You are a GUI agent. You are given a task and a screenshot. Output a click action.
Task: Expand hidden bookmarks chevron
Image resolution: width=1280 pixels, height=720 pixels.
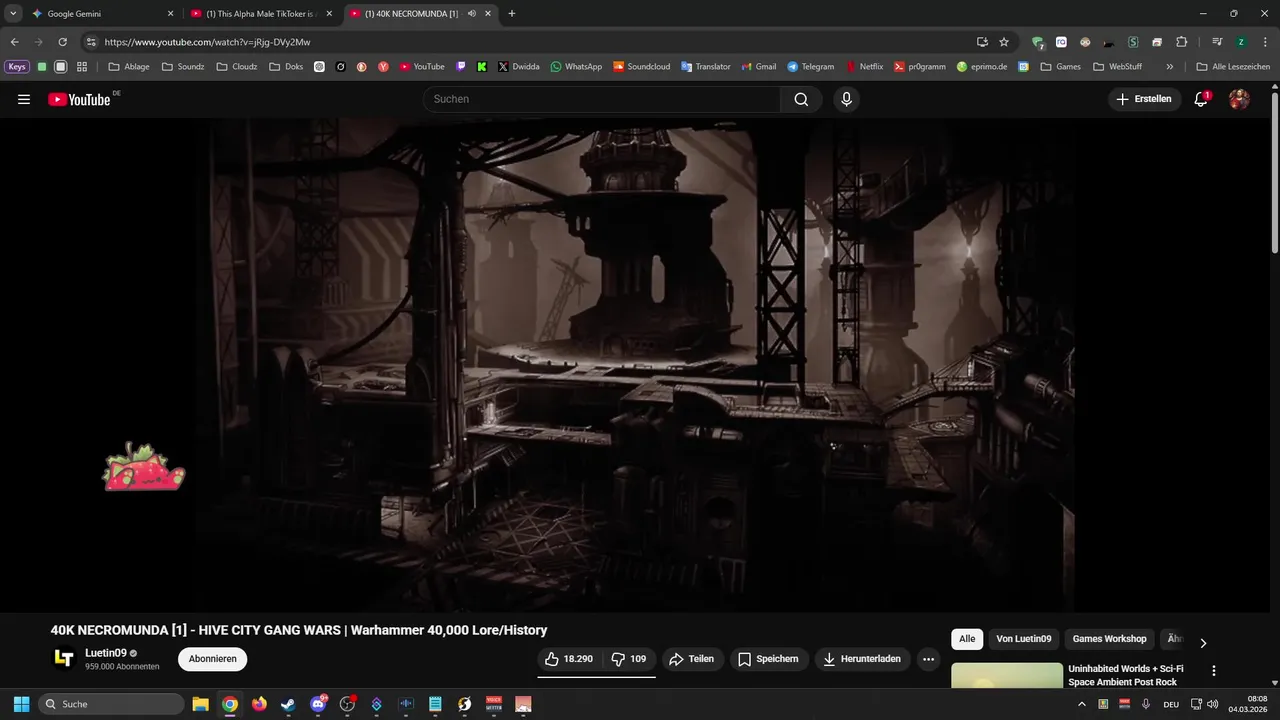click(x=1170, y=67)
